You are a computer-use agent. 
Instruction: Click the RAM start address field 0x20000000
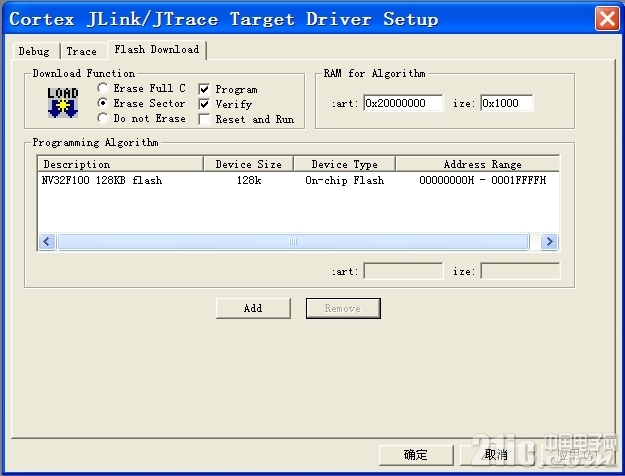tap(403, 103)
